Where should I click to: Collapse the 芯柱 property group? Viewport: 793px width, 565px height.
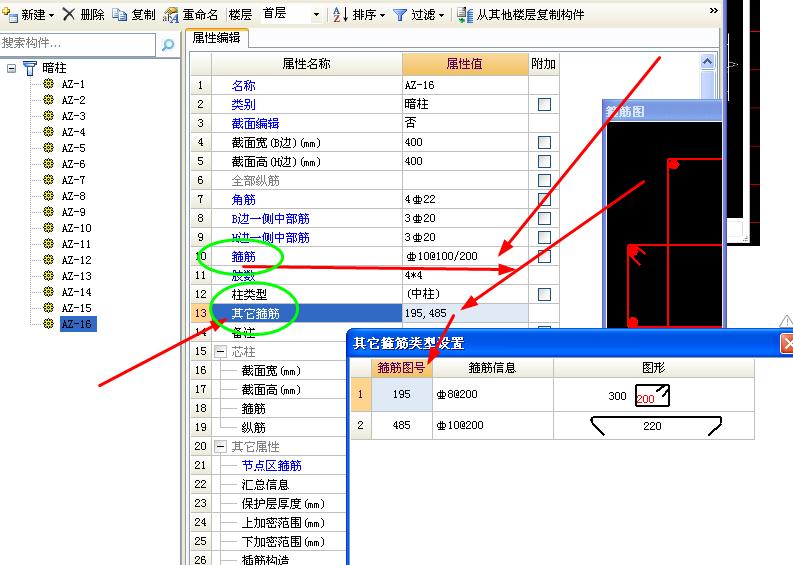(220, 351)
